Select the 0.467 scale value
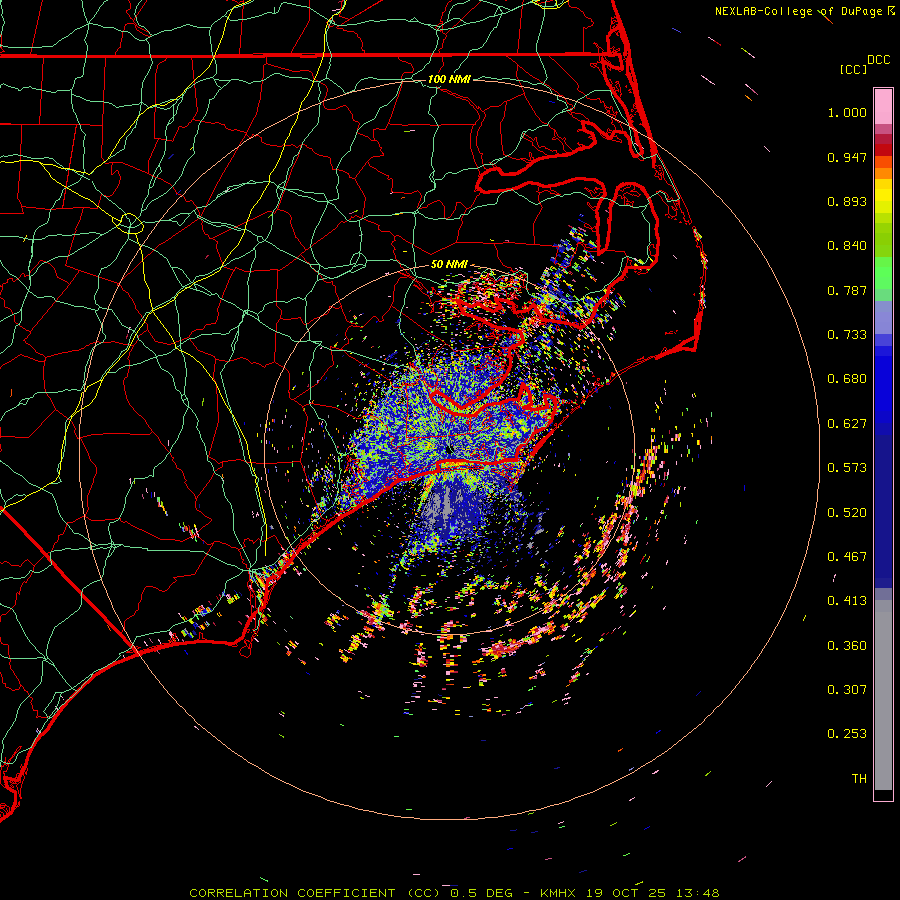Viewport: 900px width, 900px height. pyautogui.click(x=847, y=557)
